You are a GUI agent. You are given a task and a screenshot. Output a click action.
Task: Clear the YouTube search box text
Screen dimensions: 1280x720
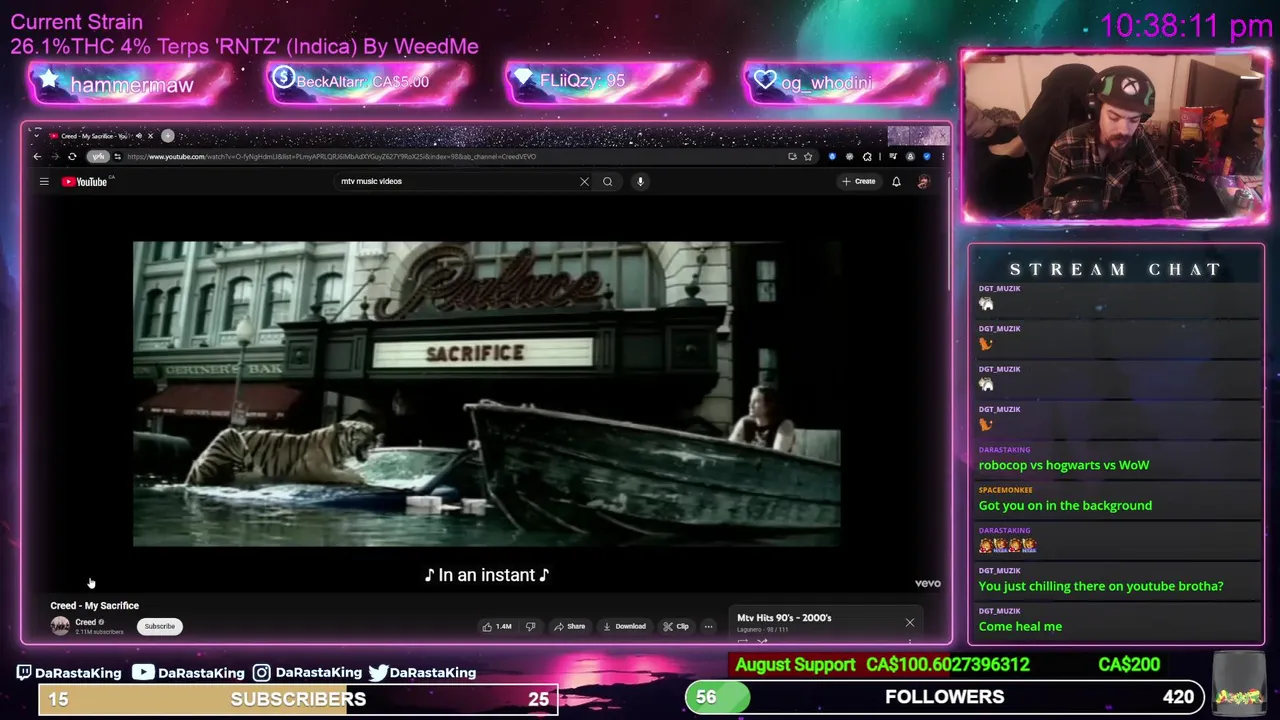(x=584, y=181)
